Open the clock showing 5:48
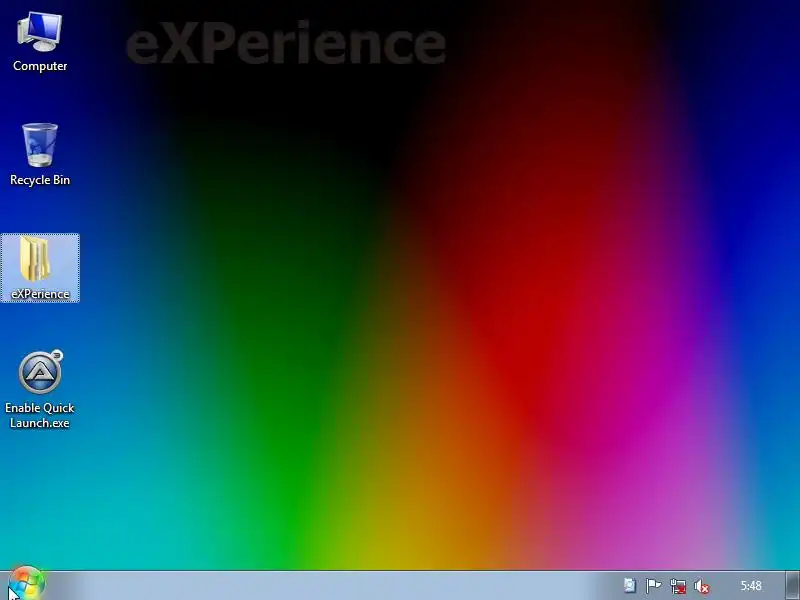This screenshot has width=800, height=600. (751, 586)
